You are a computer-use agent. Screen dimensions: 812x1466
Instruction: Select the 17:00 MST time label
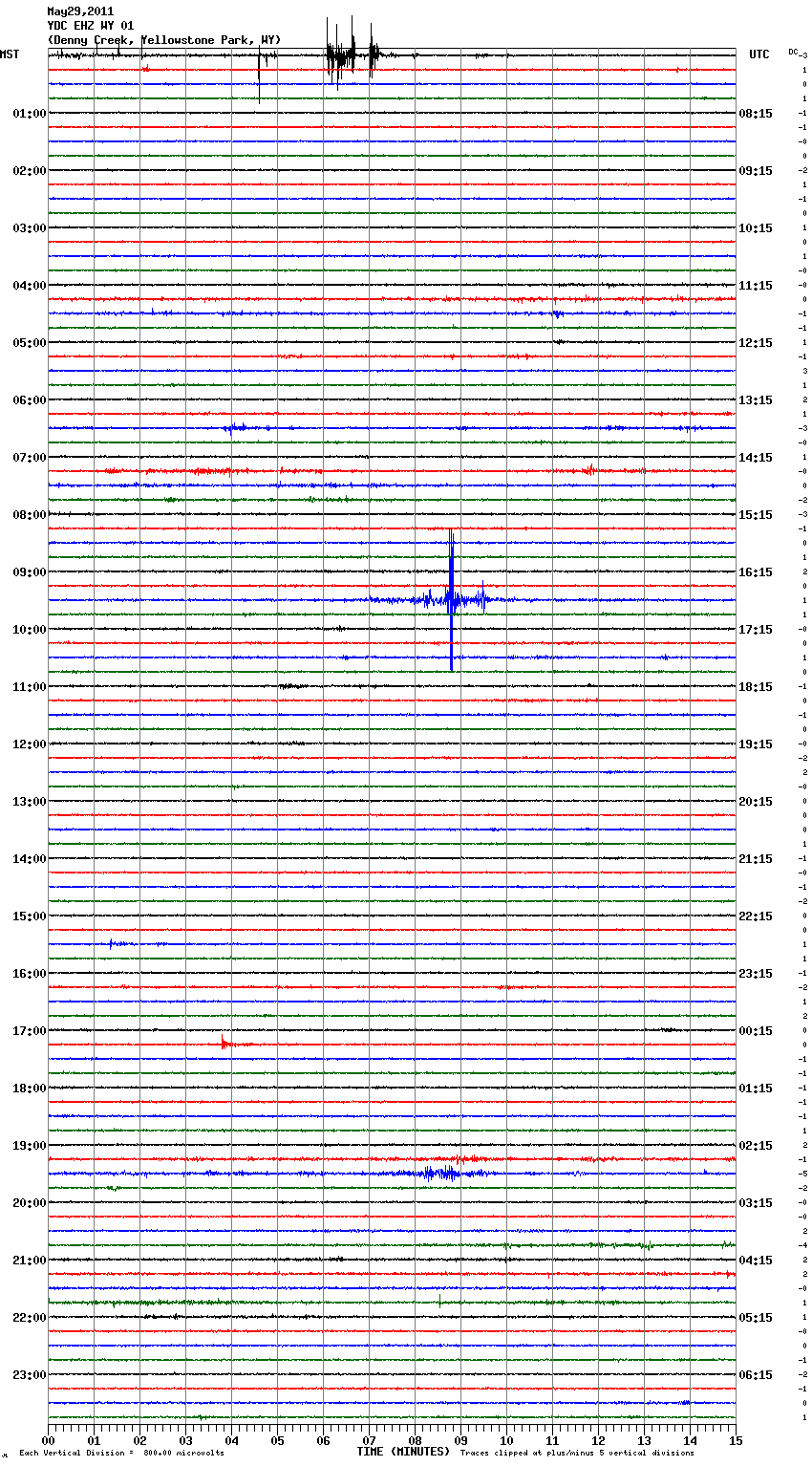30,1031
